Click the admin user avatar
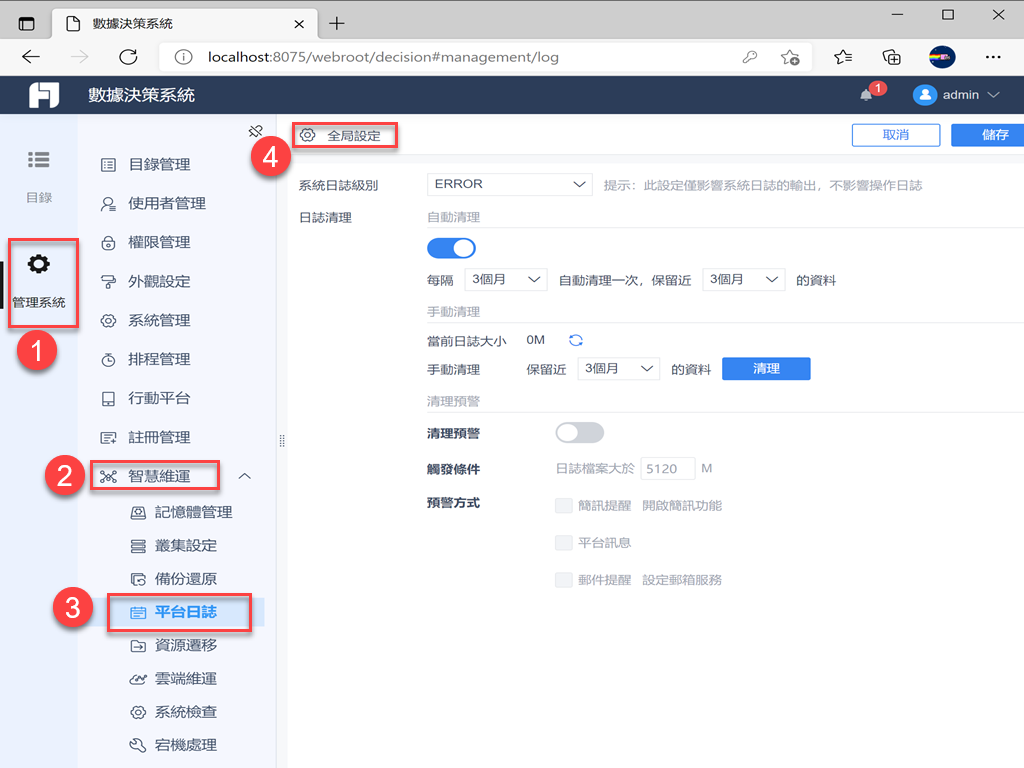The width and height of the screenshot is (1024, 768). click(923, 94)
